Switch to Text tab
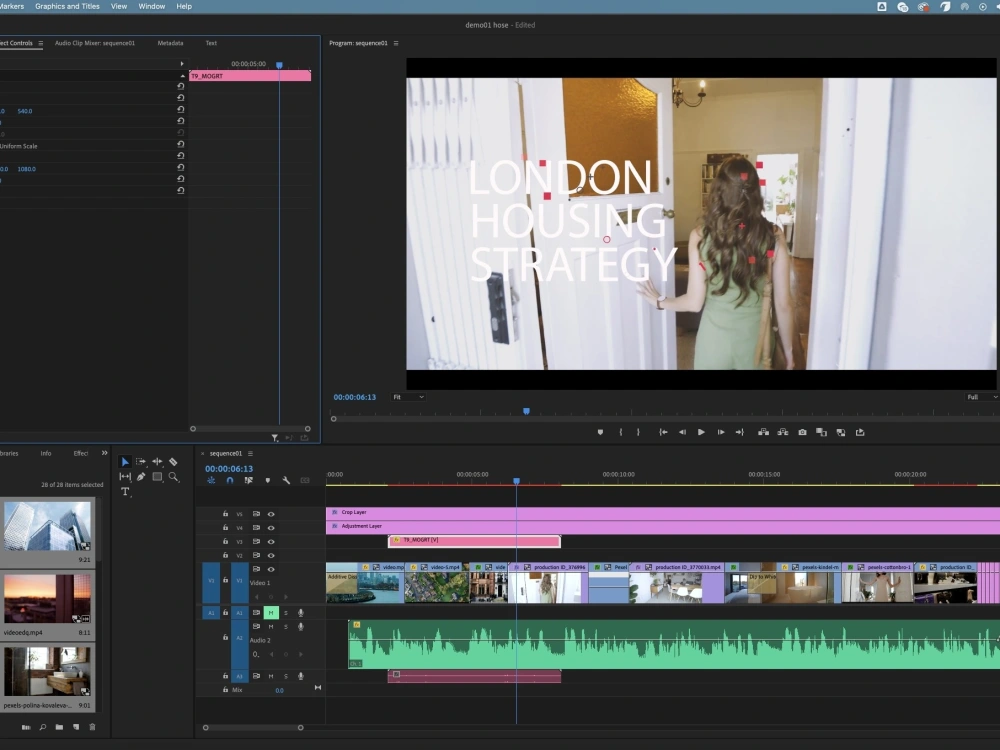The width and height of the screenshot is (1000, 750). point(211,43)
